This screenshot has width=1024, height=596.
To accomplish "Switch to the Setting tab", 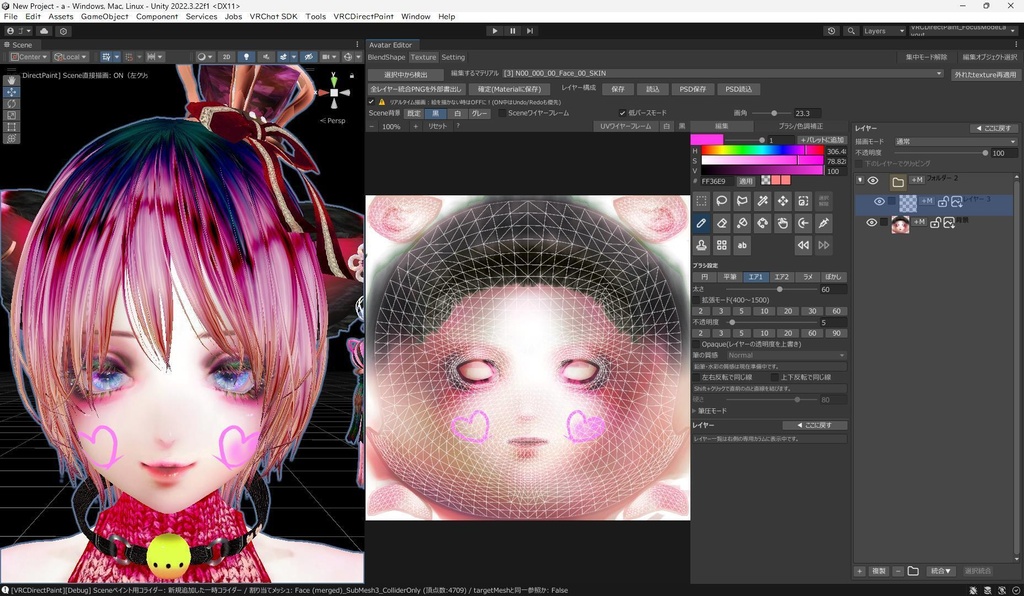I will pos(453,57).
